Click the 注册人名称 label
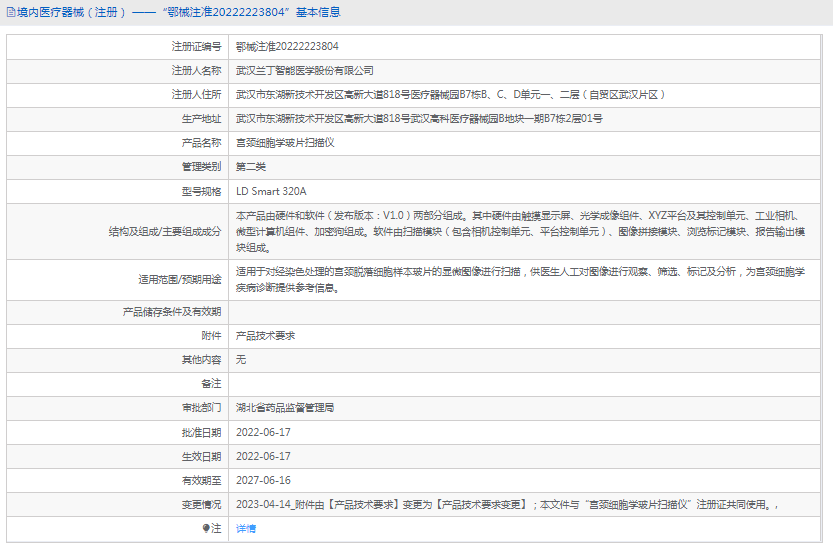This screenshot has width=833, height=550. (x=196, y=71)
